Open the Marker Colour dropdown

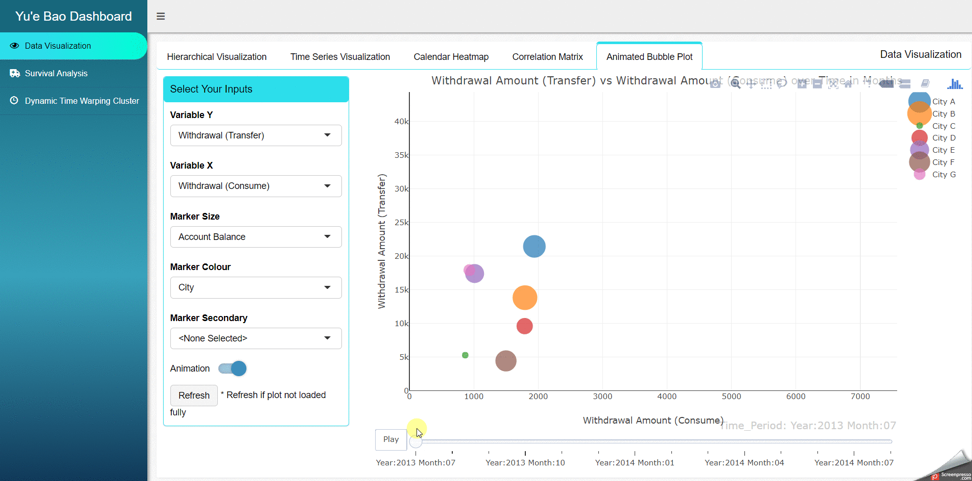click(x=255, y=288)
